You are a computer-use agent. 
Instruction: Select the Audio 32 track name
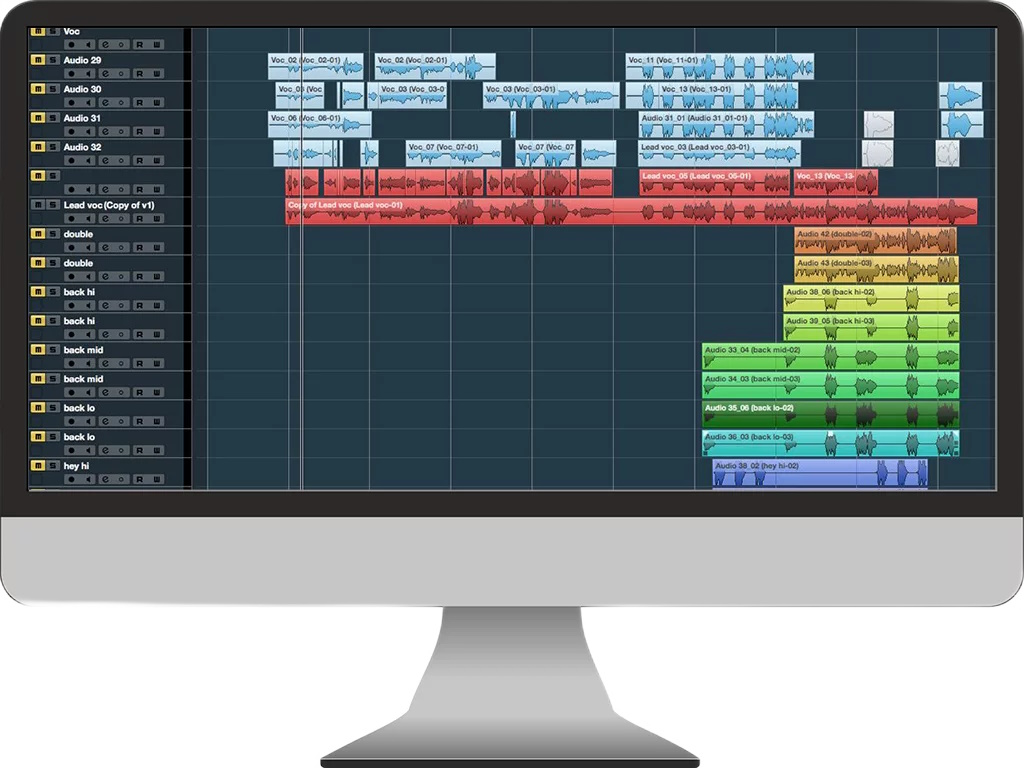pos(82,147)
